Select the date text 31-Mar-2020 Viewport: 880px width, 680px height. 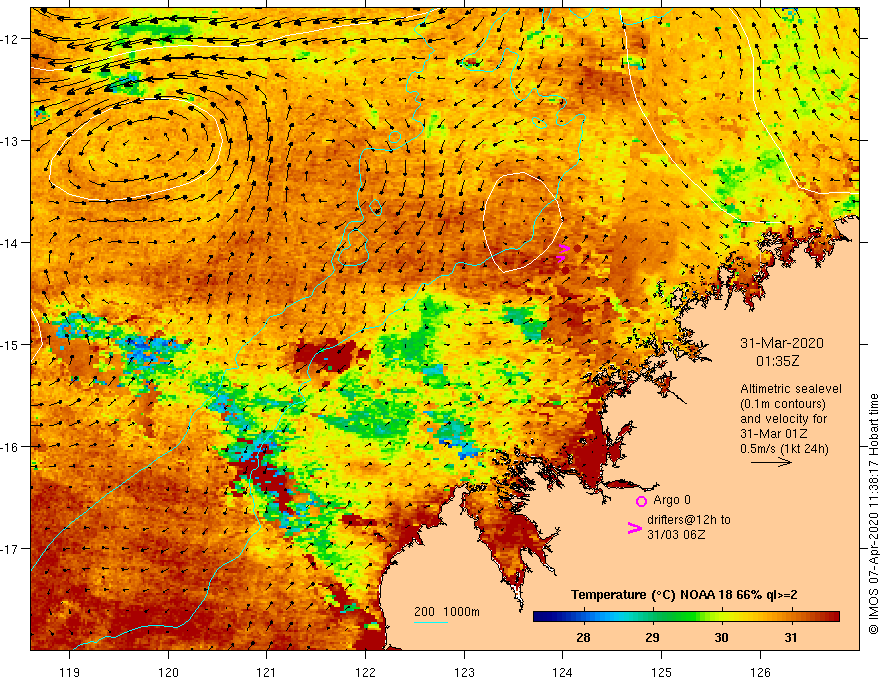tap(782, 343)
